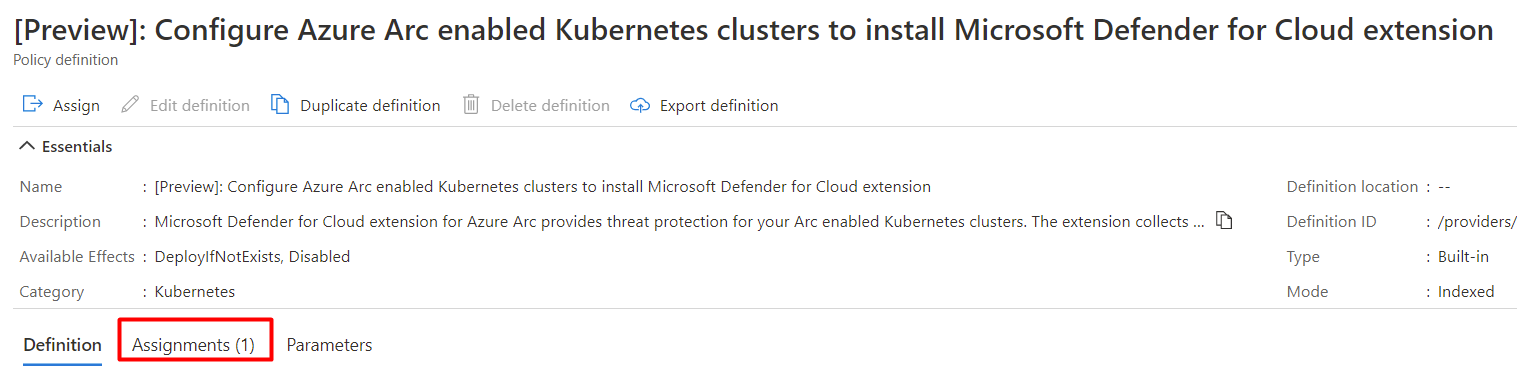This screenshot has height=374, width=1517.
Task: Click Export definition text button
Action: [719, 105]
